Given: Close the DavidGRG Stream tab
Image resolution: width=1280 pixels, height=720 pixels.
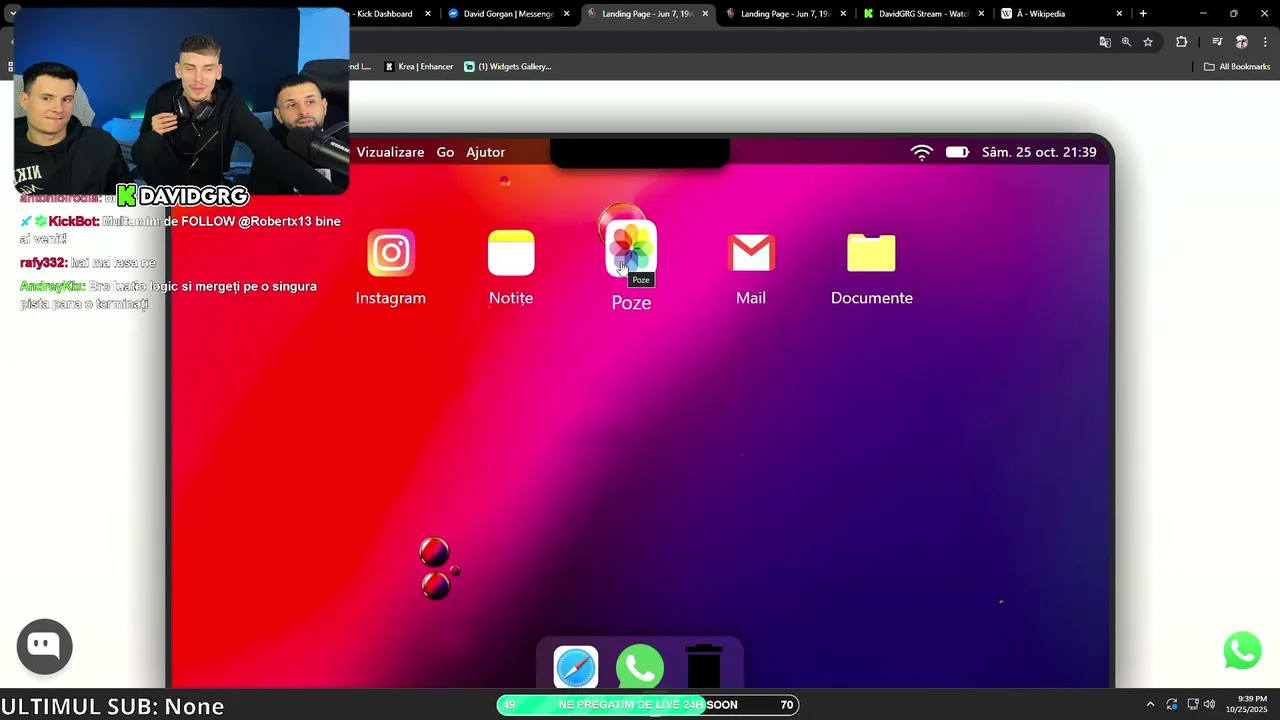Looking at the screenshot, I should coord(981,14).
